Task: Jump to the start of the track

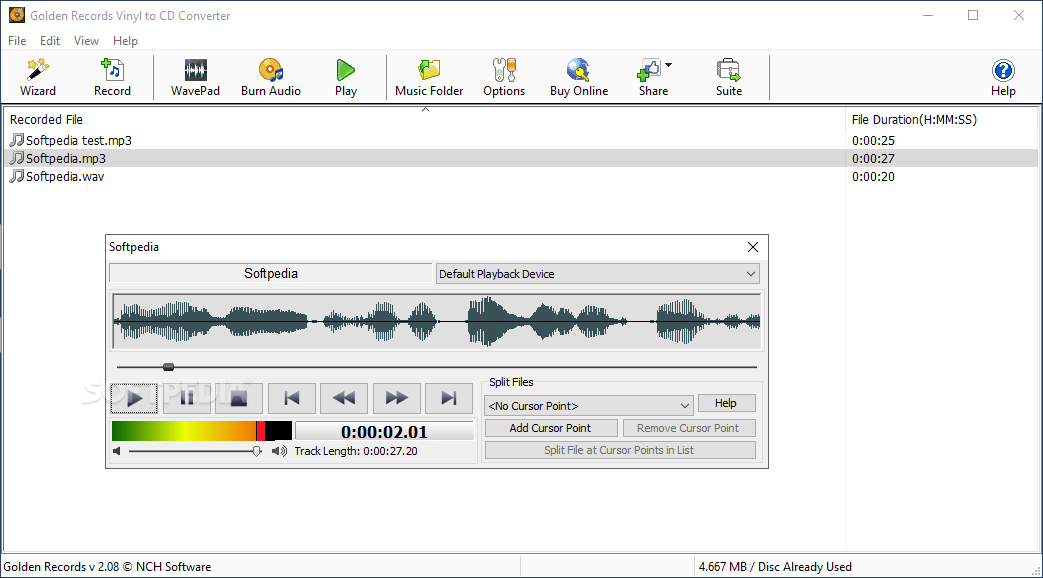Action: (x=291, y=398)
